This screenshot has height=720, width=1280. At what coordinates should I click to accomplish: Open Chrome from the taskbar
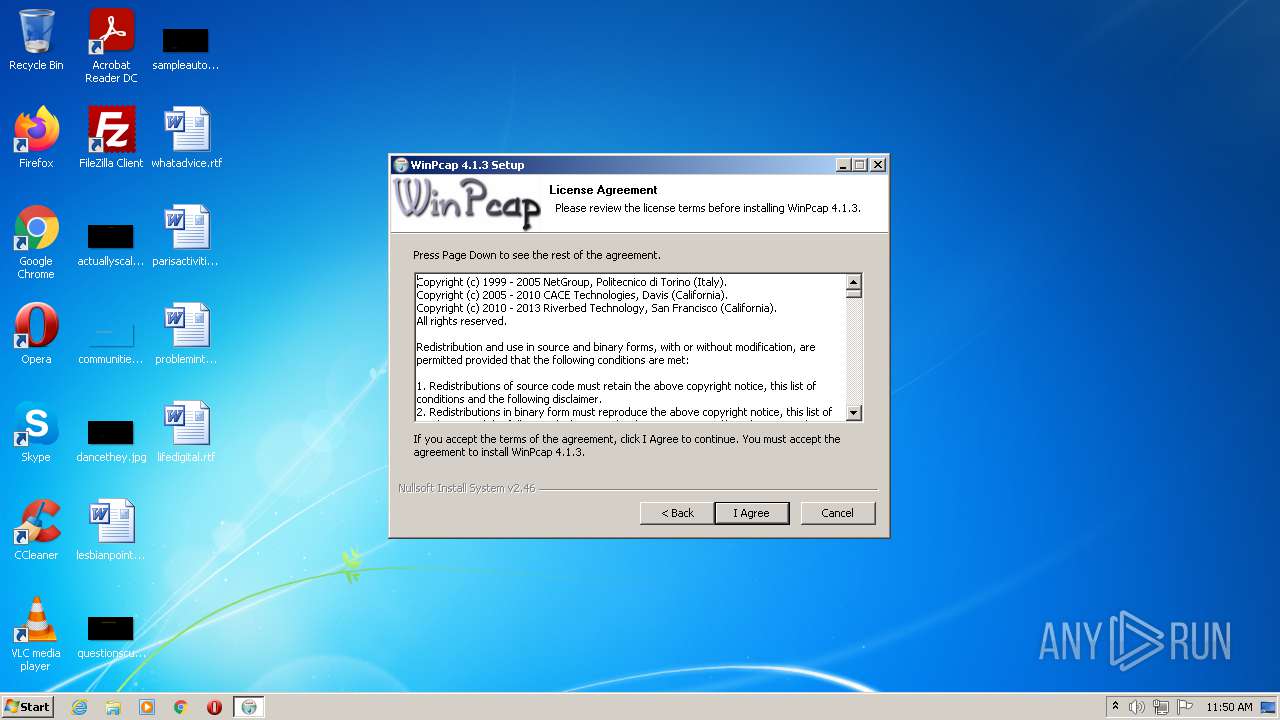181,707
